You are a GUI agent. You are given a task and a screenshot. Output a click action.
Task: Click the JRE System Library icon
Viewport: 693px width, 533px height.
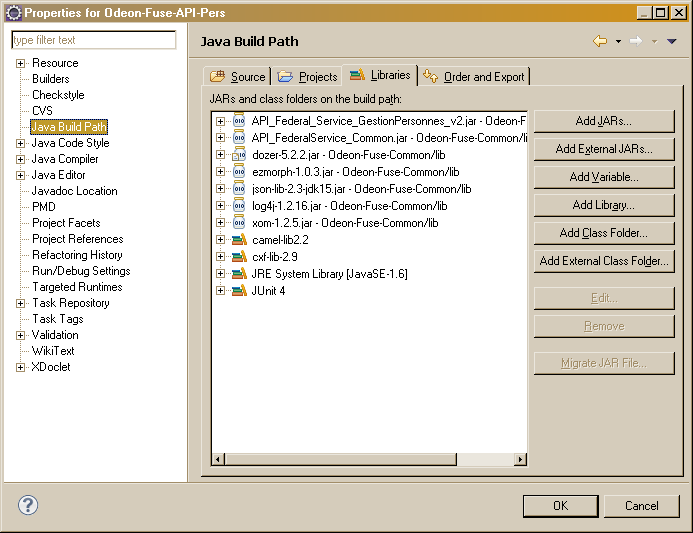[238, 274]
